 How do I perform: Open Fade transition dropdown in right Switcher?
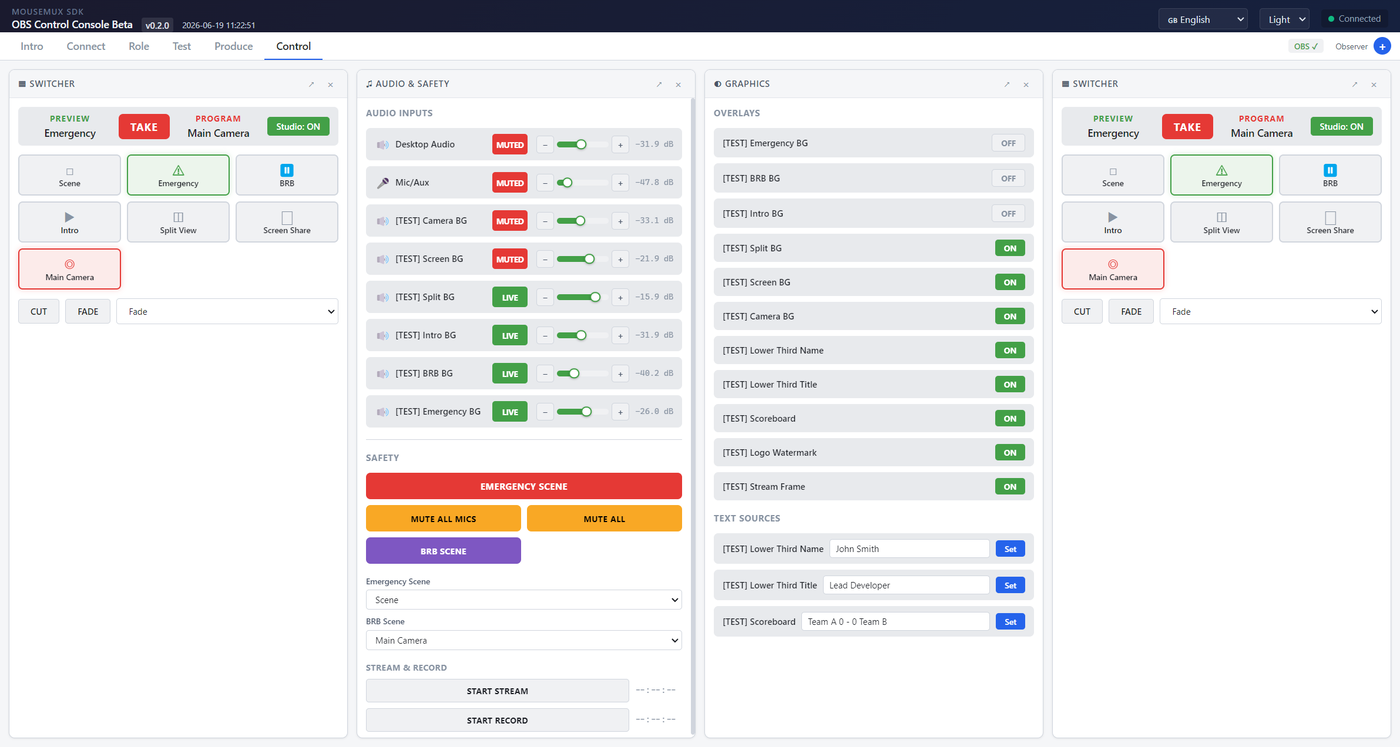pos(1271,311)
